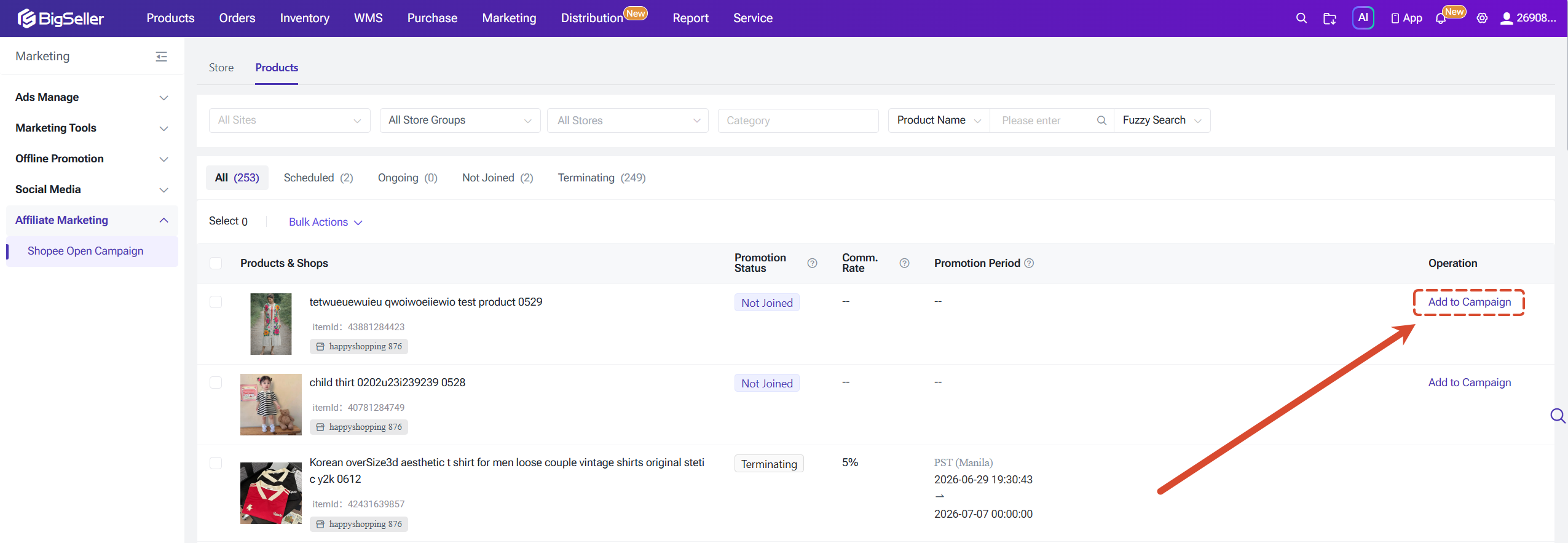Open the AI assistant icon
Screen dimensions: 1568x543
click(x=1363, y=18)
